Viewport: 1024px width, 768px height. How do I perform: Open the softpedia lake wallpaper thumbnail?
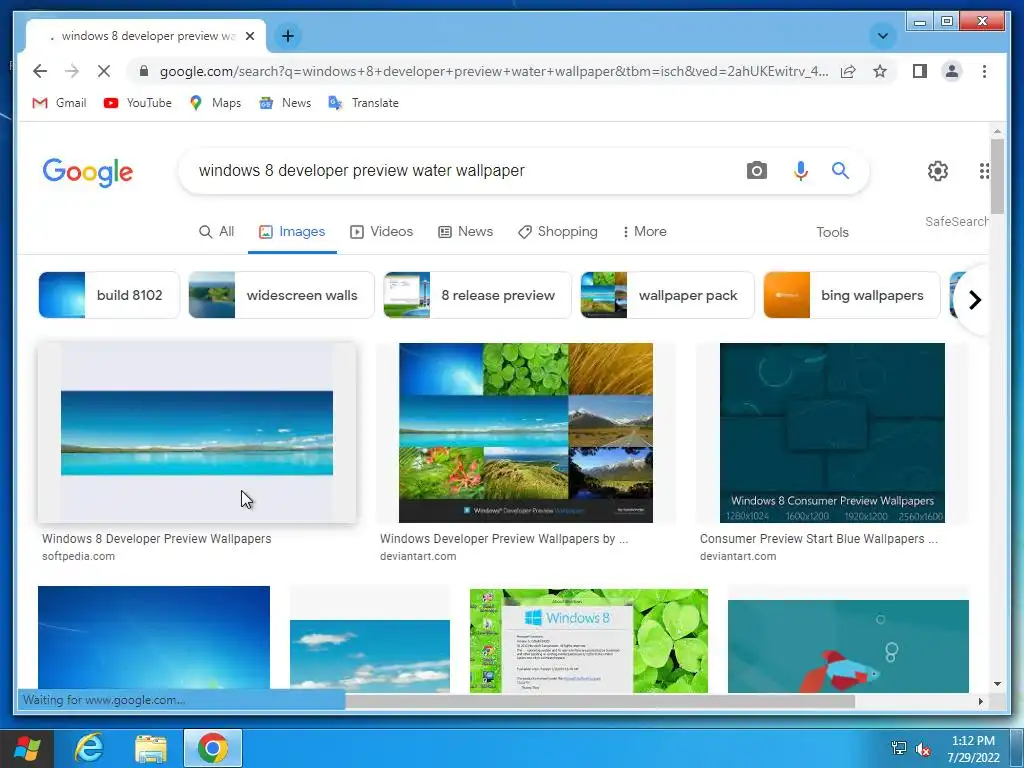coord(197,433)
